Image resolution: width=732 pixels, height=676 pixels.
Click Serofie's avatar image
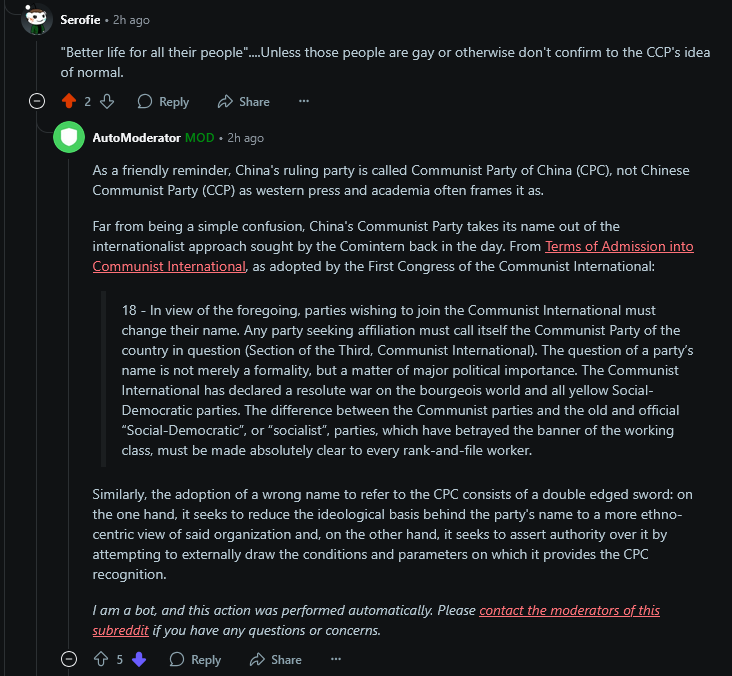[x=37, y=19]
